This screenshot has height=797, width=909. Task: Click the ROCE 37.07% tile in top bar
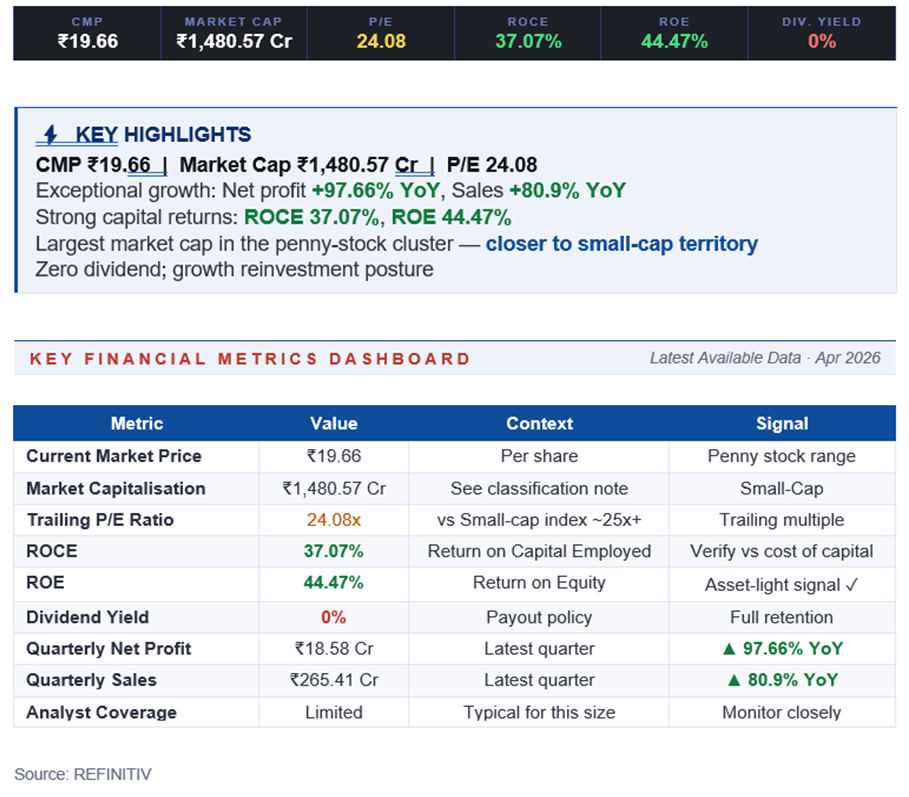528,33
